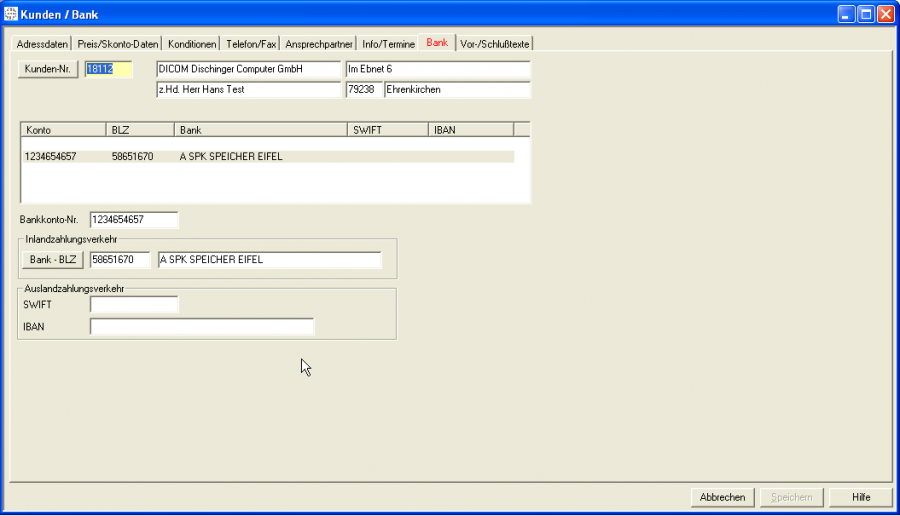The image size is (900, 516).
Task: Go to the Telefon/Fax tab
Action: 251,44
